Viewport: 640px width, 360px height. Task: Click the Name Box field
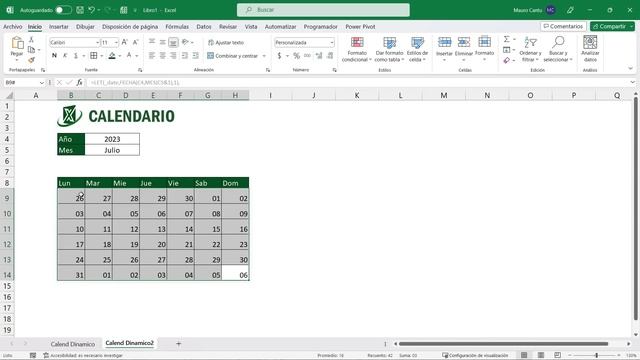pos(24,82)
